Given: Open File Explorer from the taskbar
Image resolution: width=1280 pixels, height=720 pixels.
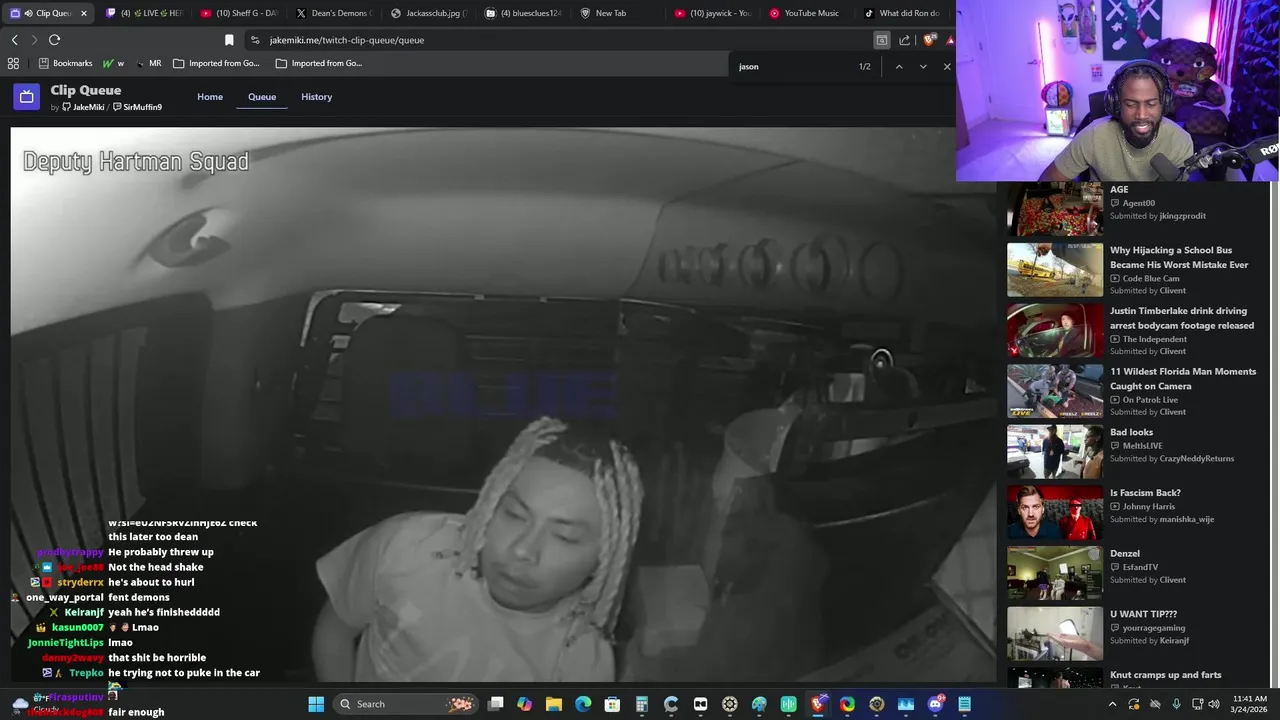Looking at the screenshot, I should pos(554,704).
